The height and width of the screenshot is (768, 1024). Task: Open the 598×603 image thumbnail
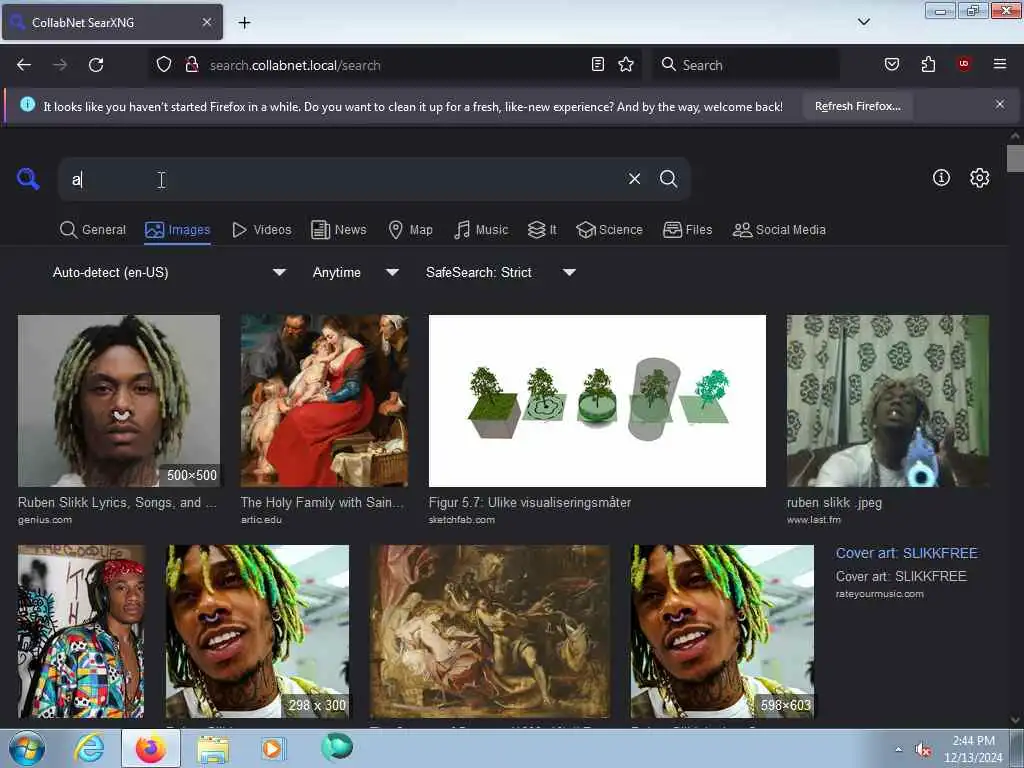tap(722, 632)
